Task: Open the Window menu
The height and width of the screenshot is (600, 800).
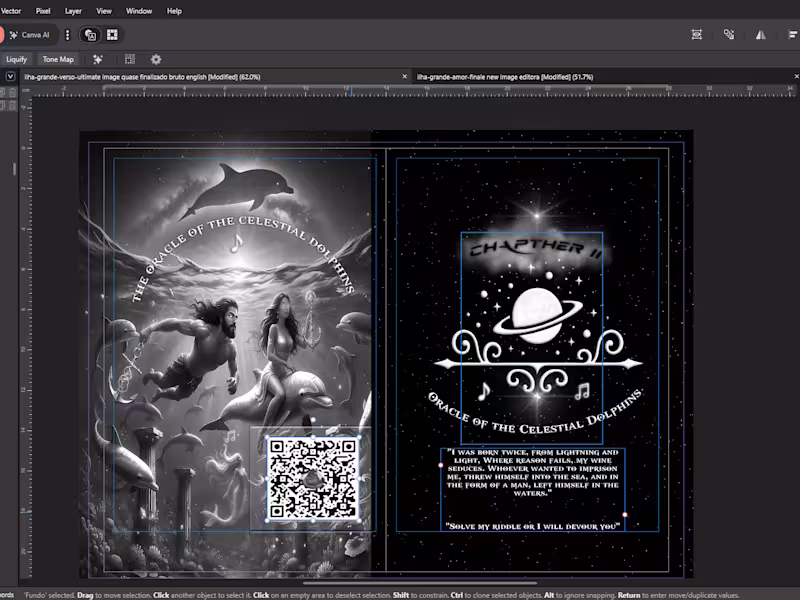Action: tap(139, 11)
